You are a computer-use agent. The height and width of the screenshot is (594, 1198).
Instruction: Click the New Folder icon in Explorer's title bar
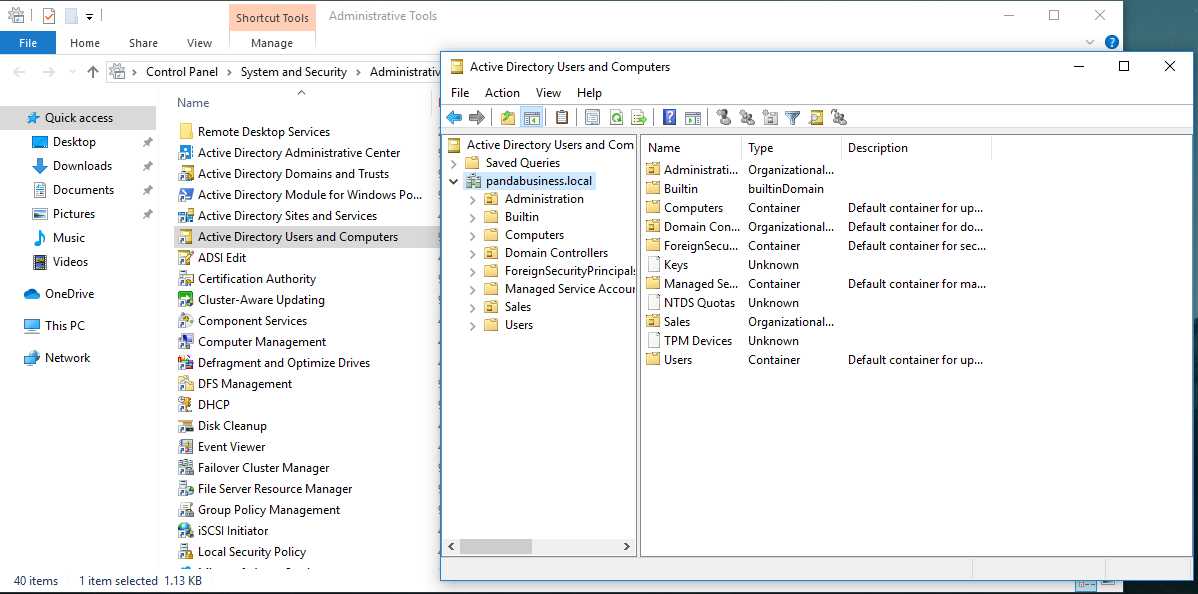point(71,15)
